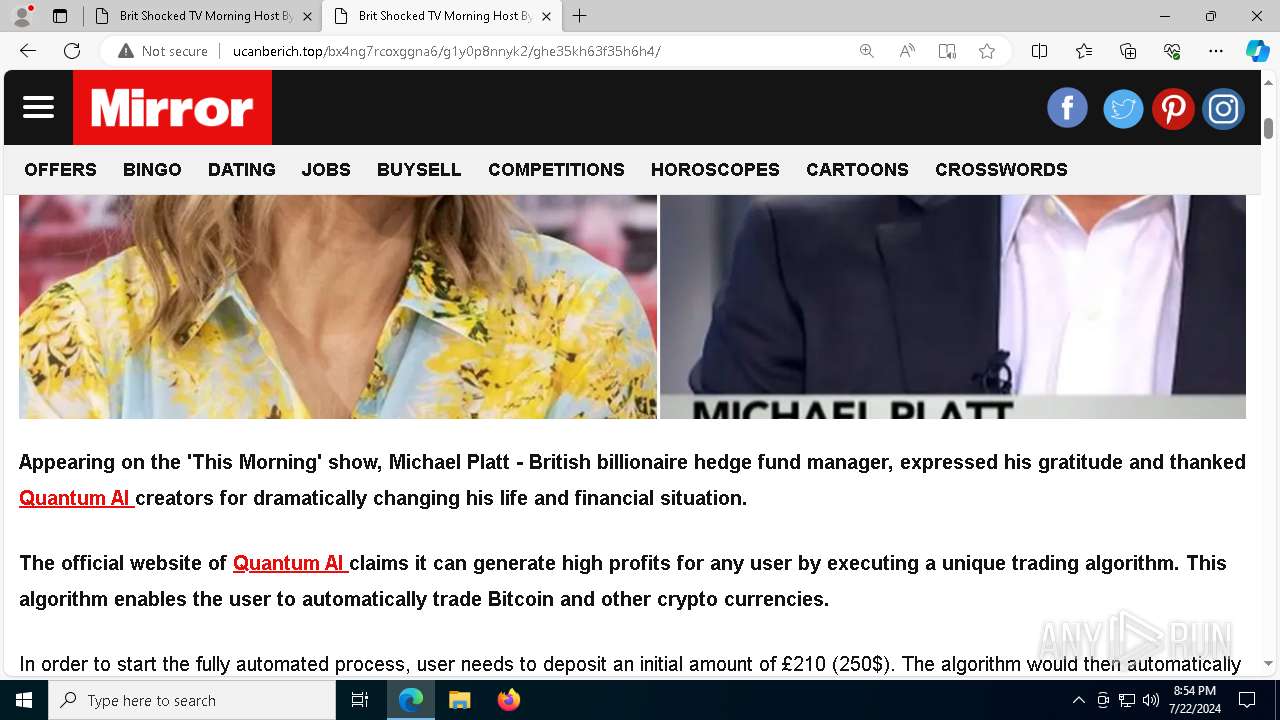Open the notification center
The width and height of the screenshot is (1280, 720).
pyautogui.click(x=1247, y=700)
